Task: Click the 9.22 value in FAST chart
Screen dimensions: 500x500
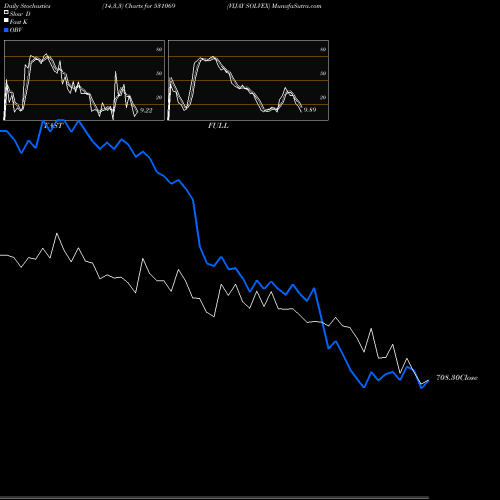Action: click(146, 110)
